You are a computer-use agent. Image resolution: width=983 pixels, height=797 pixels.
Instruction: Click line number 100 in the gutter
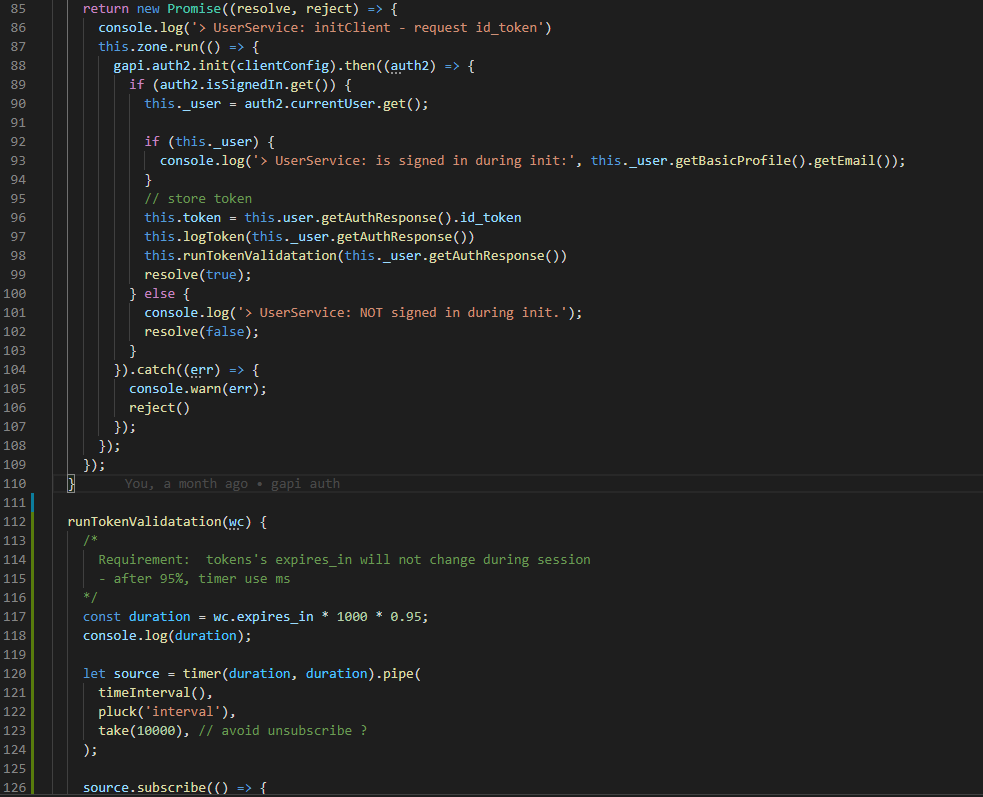(x=14, y=293)
